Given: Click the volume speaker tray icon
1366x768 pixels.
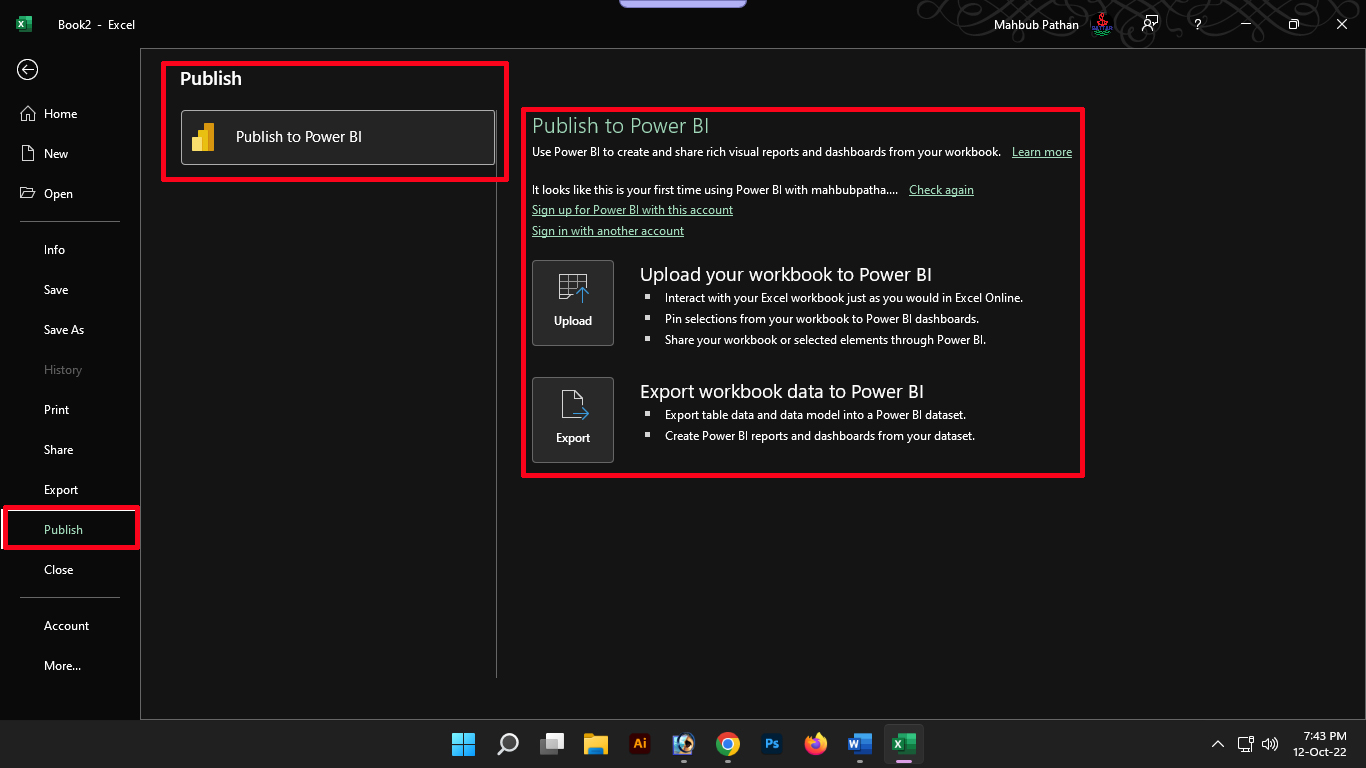Looking at the screenshot, I should (x=1270, y=744).
